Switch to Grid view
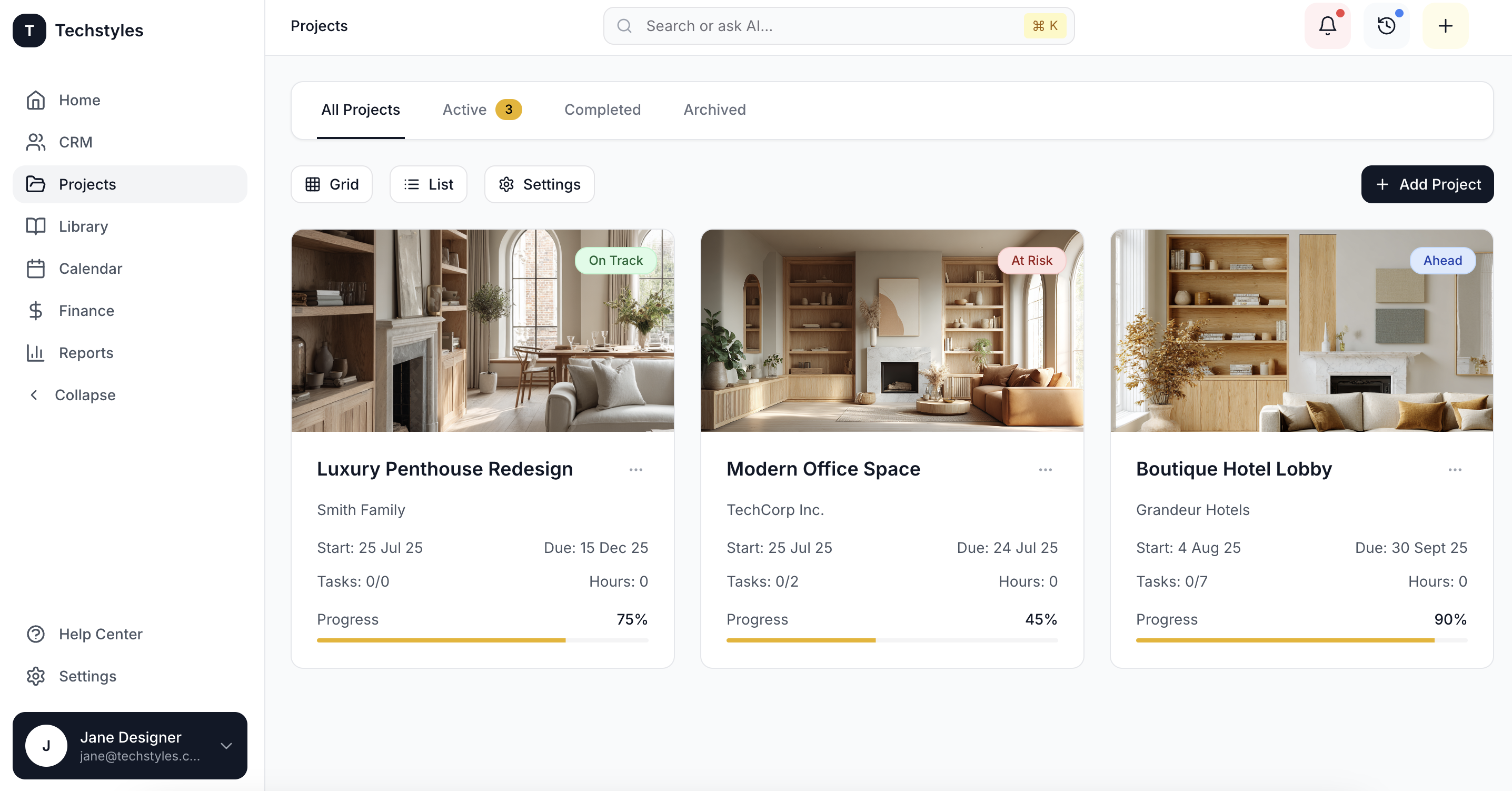 (x=332, y=184)
